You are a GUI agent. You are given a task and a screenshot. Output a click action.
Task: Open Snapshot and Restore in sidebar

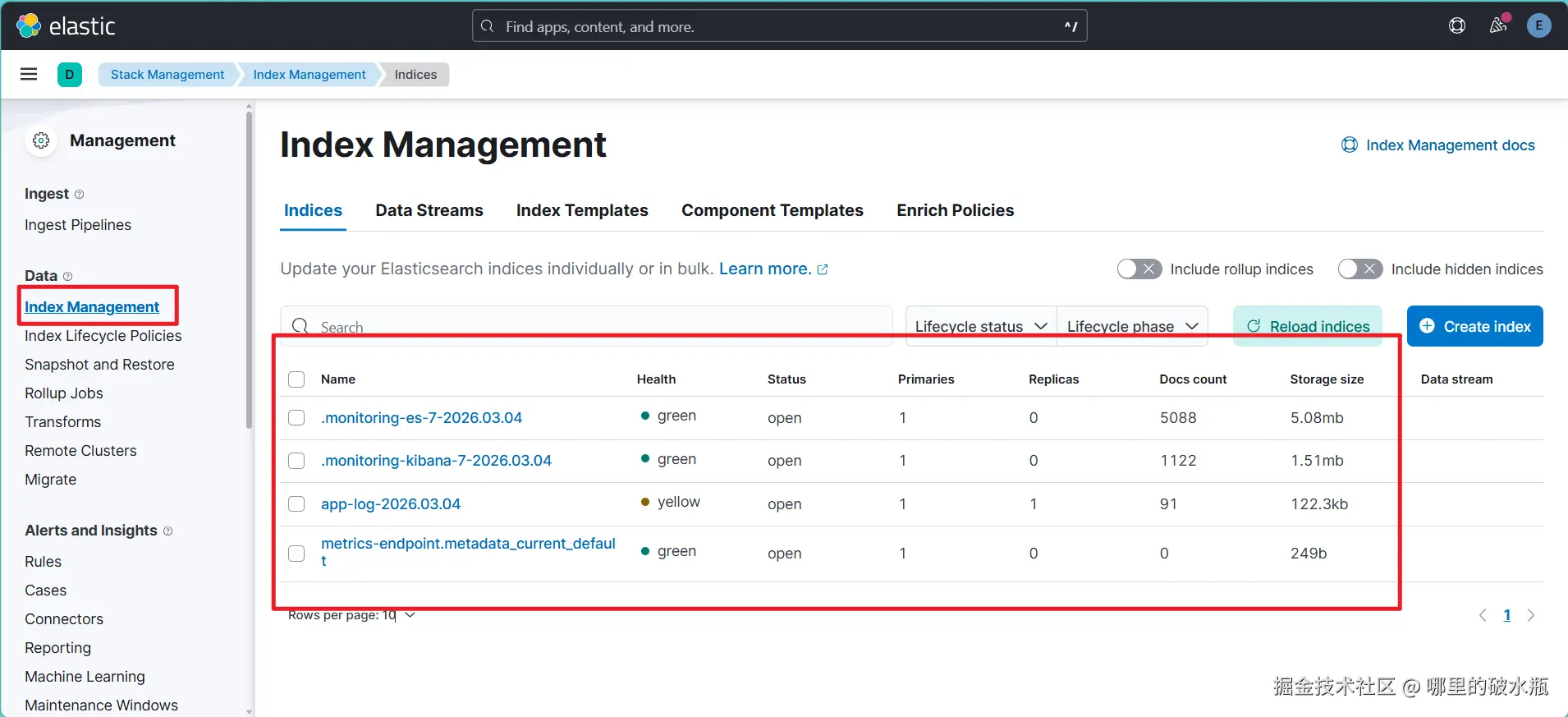(99, 365)
